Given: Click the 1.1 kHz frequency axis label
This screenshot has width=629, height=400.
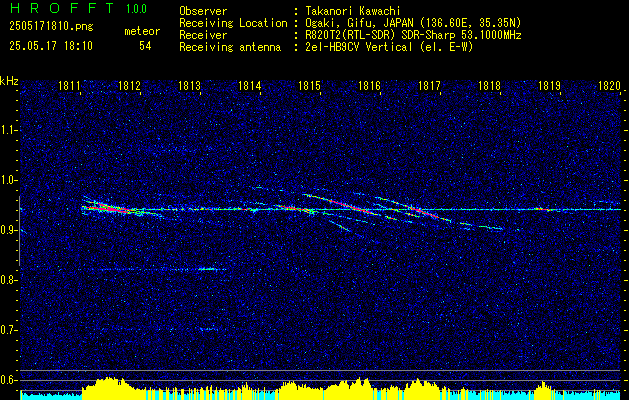Looking at the screenshot, I should click(7, 130).
